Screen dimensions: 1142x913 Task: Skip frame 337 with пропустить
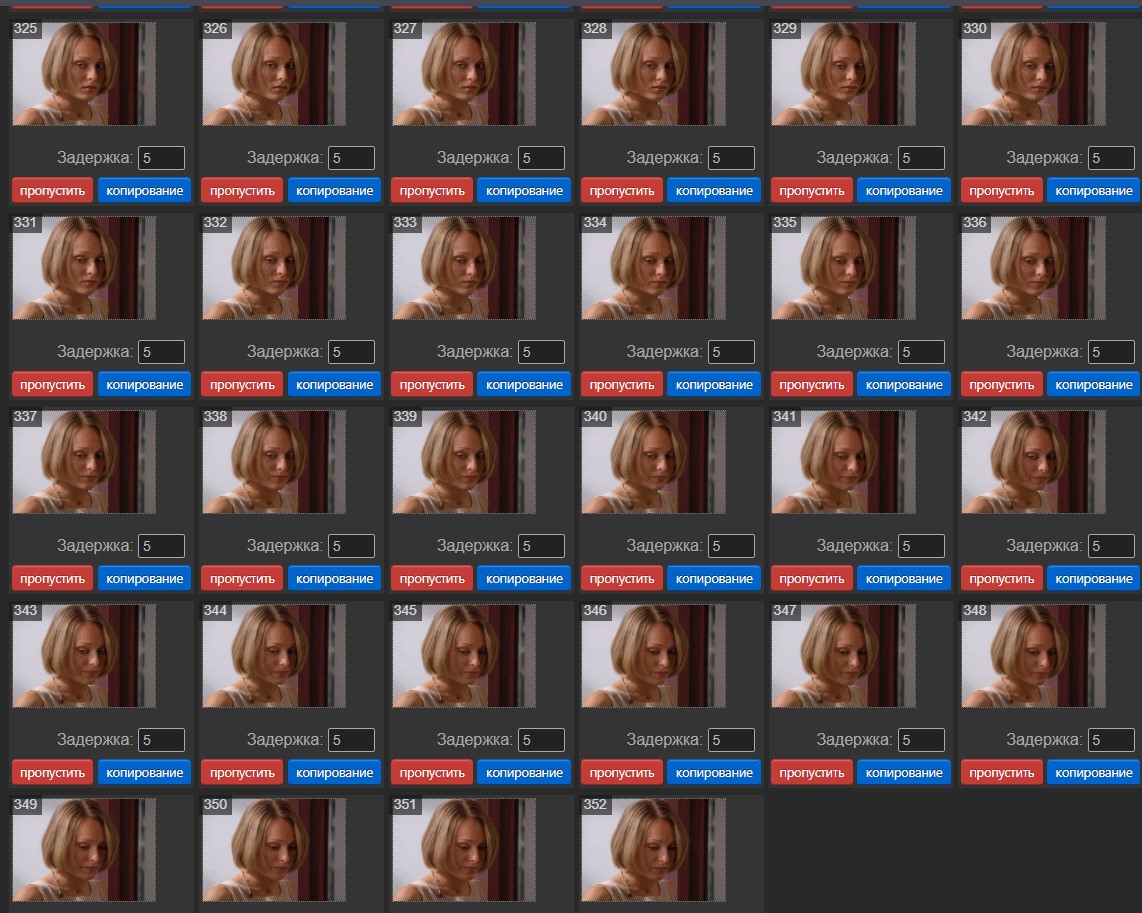[52, 579]
